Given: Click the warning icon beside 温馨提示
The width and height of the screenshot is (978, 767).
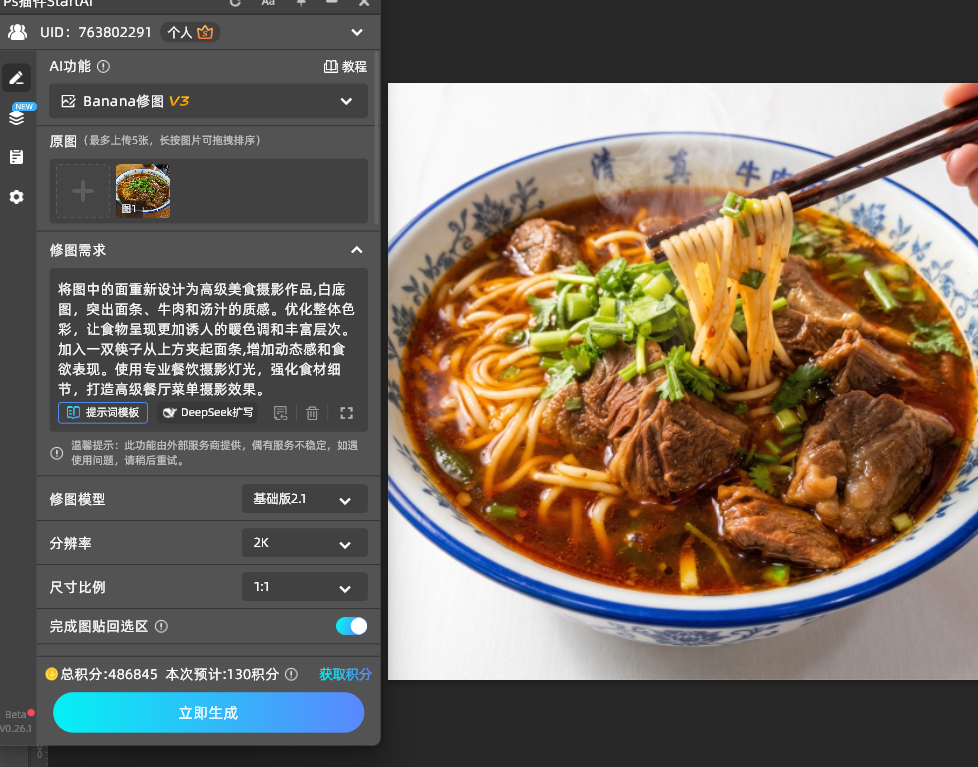Looking at the screenshot, I should click(57, 453).
